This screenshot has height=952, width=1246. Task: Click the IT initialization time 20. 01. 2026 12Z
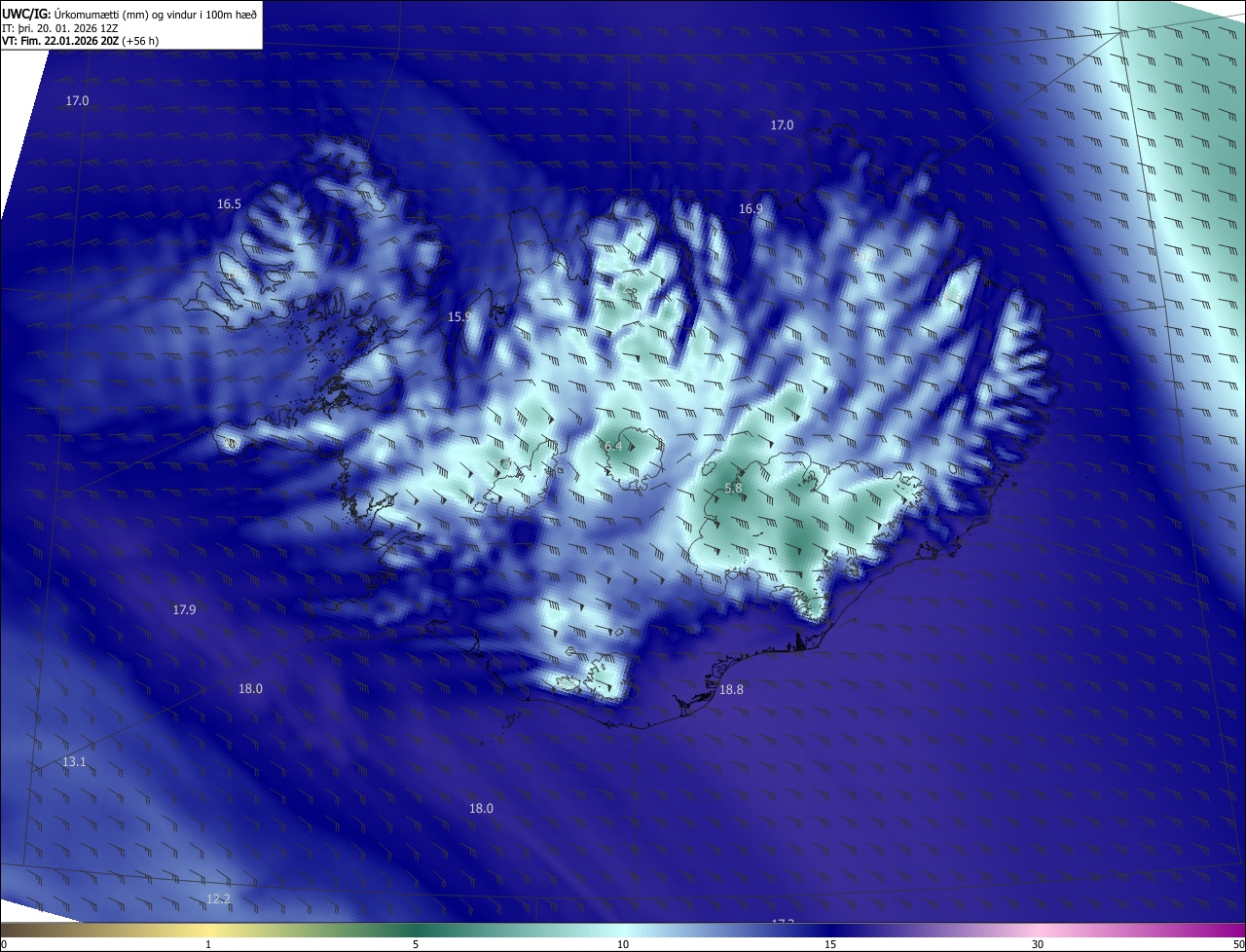coord(60,27)
